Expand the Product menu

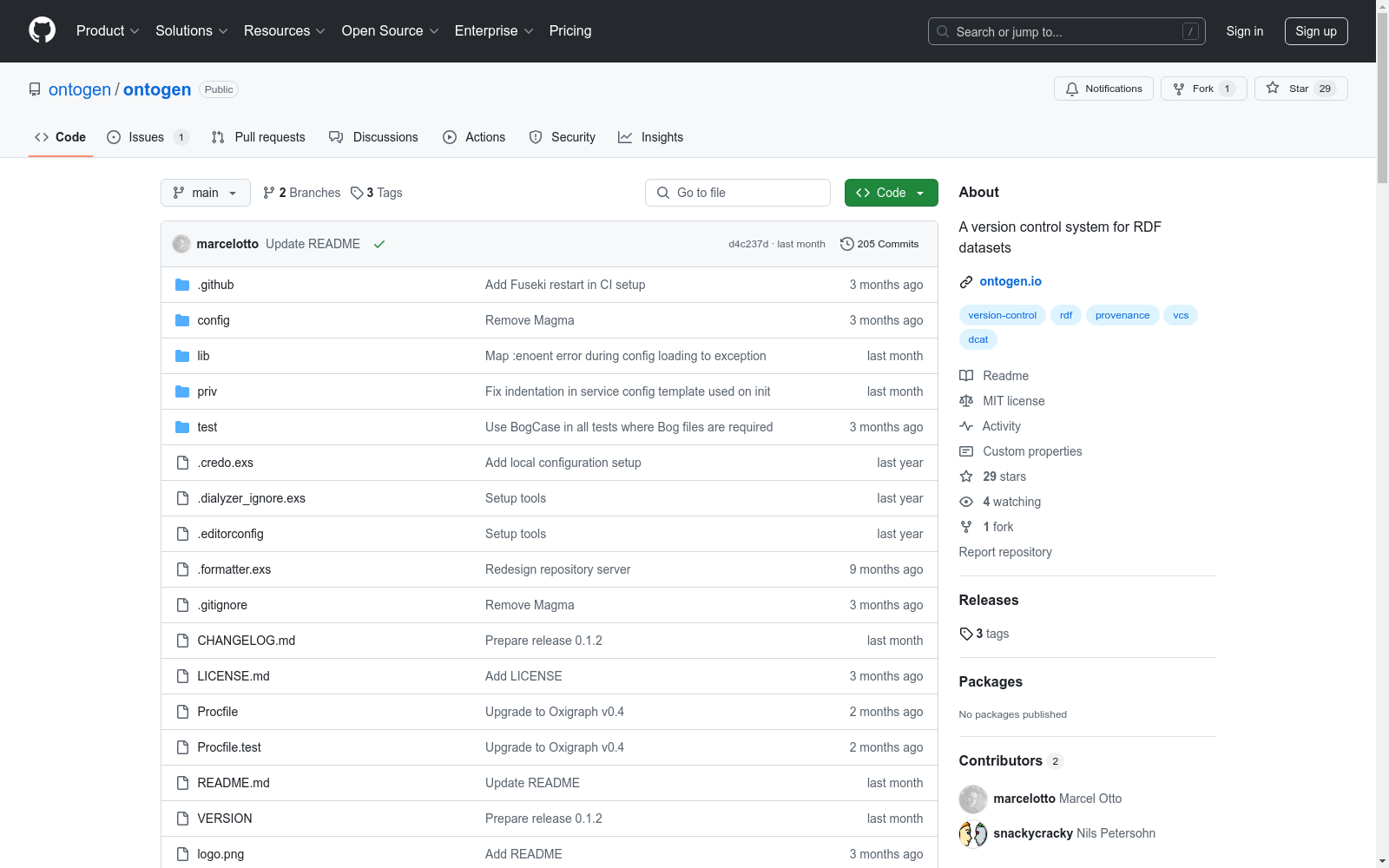[108, 30]
